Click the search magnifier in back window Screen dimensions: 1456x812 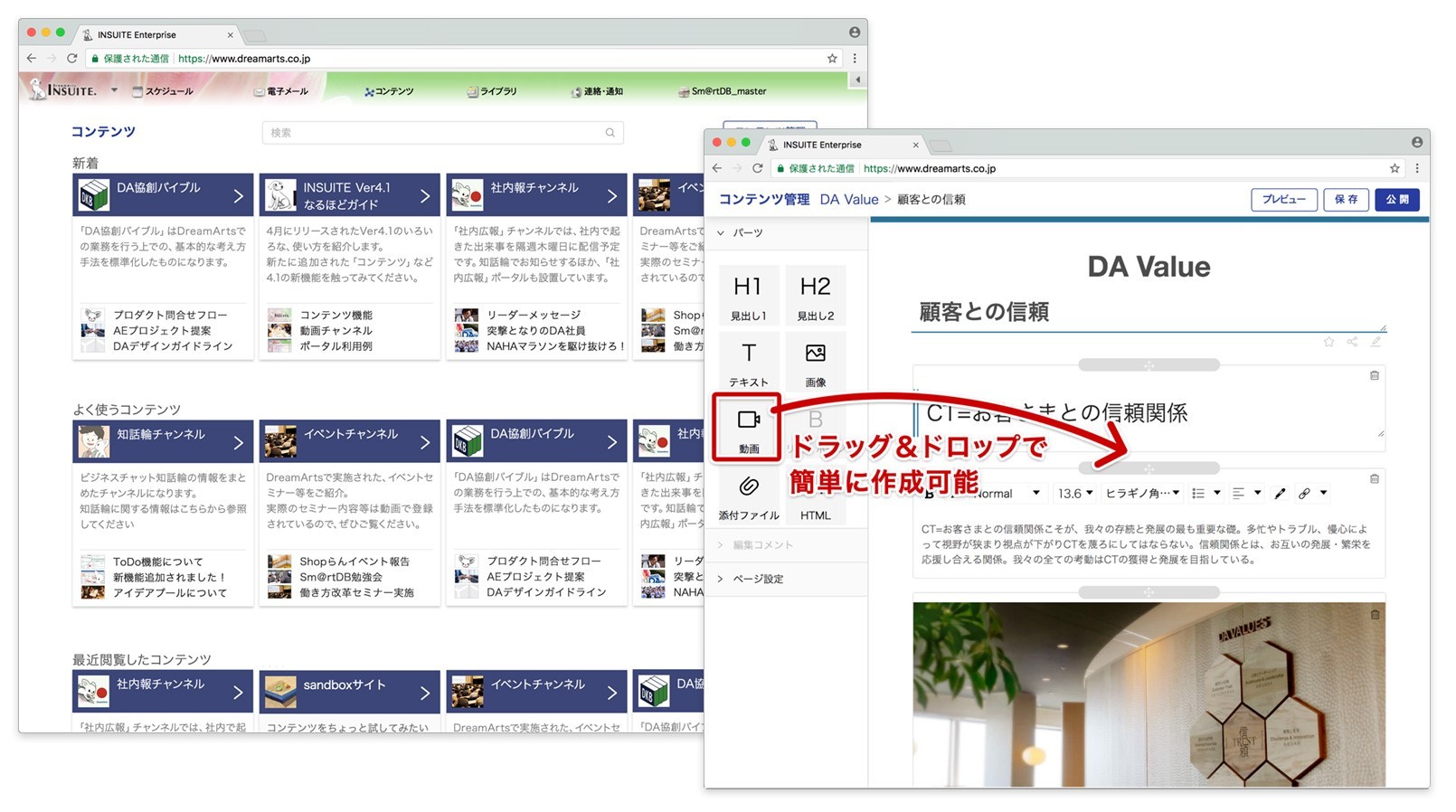coord(610,133)
